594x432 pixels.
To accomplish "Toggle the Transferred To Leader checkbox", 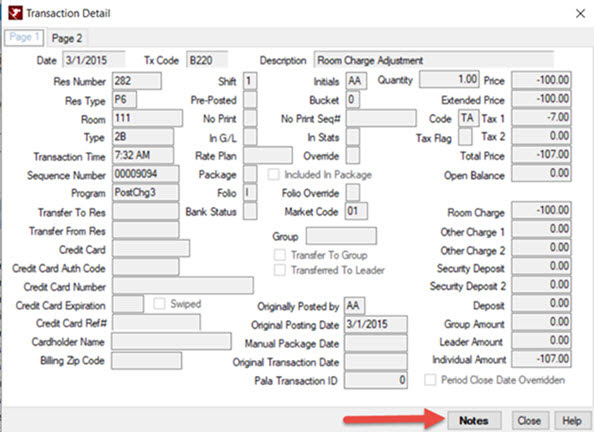I will 280,270.
